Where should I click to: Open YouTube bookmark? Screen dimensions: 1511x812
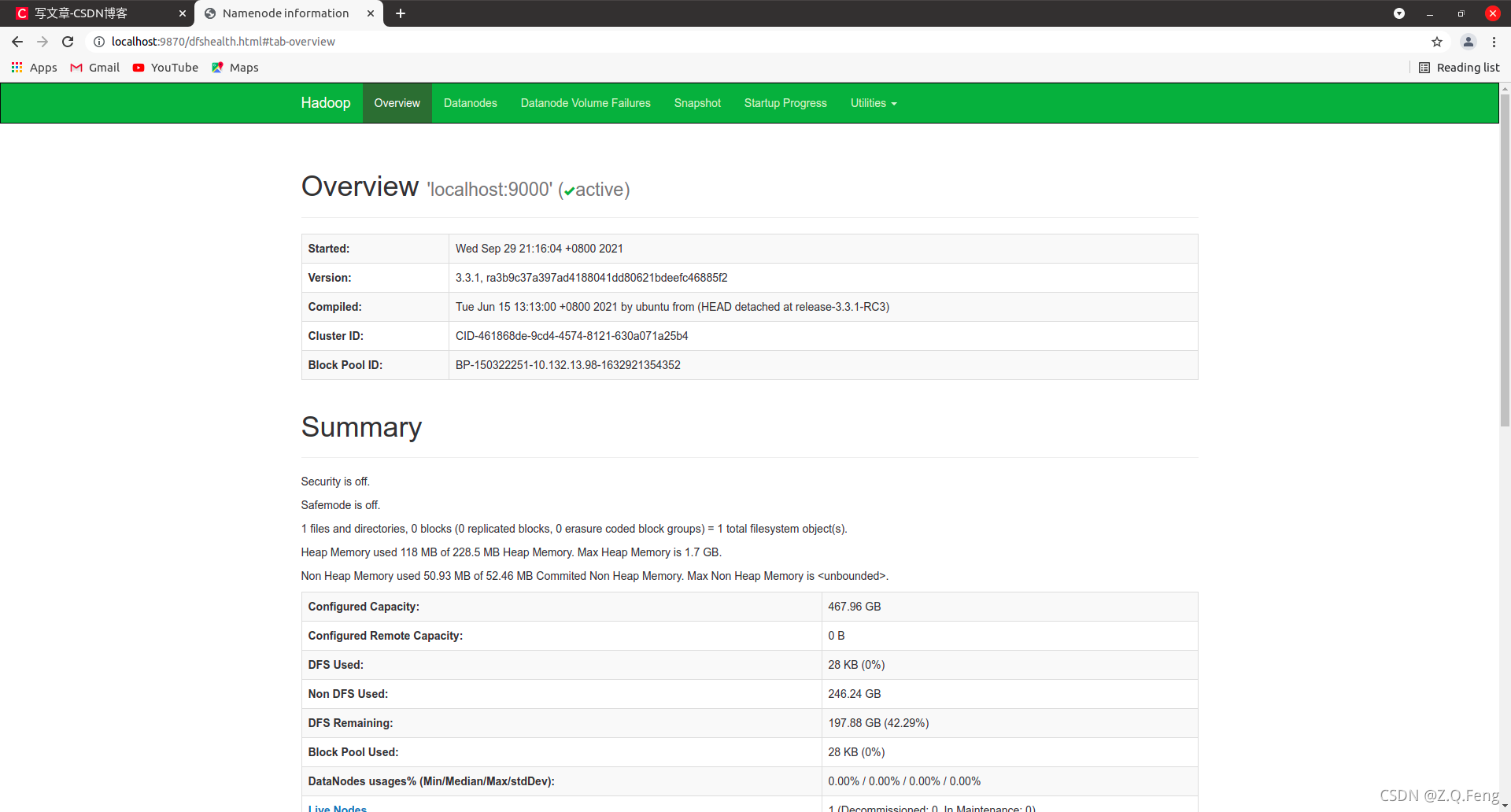coord(165,68)
